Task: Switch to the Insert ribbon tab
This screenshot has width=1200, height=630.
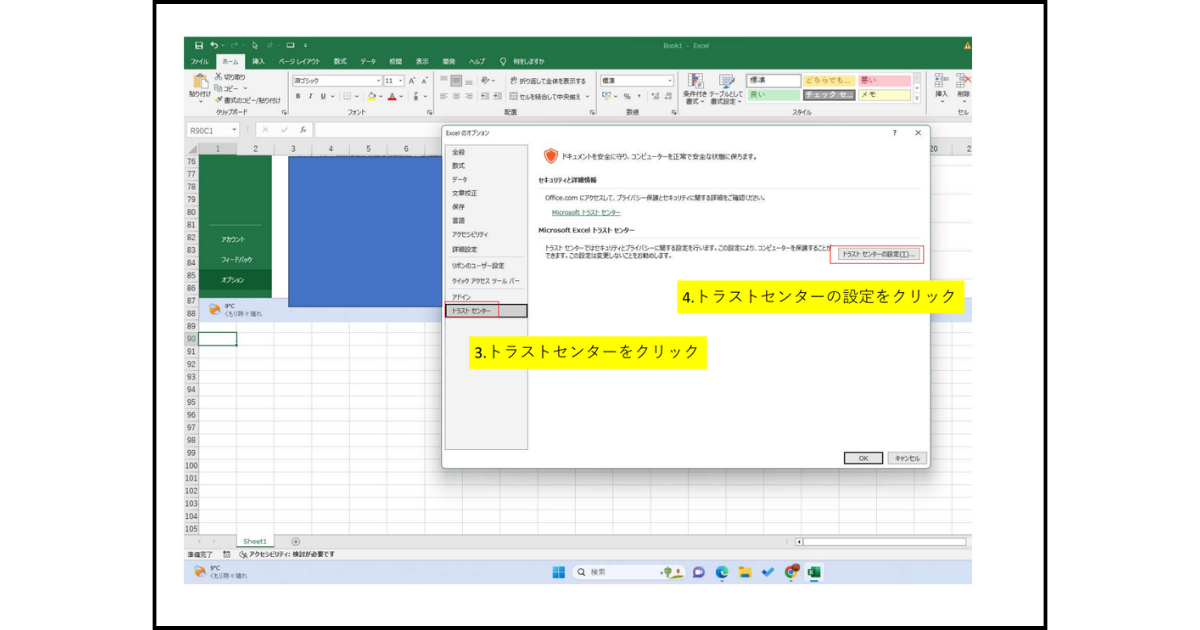Action: coord(258,61)
